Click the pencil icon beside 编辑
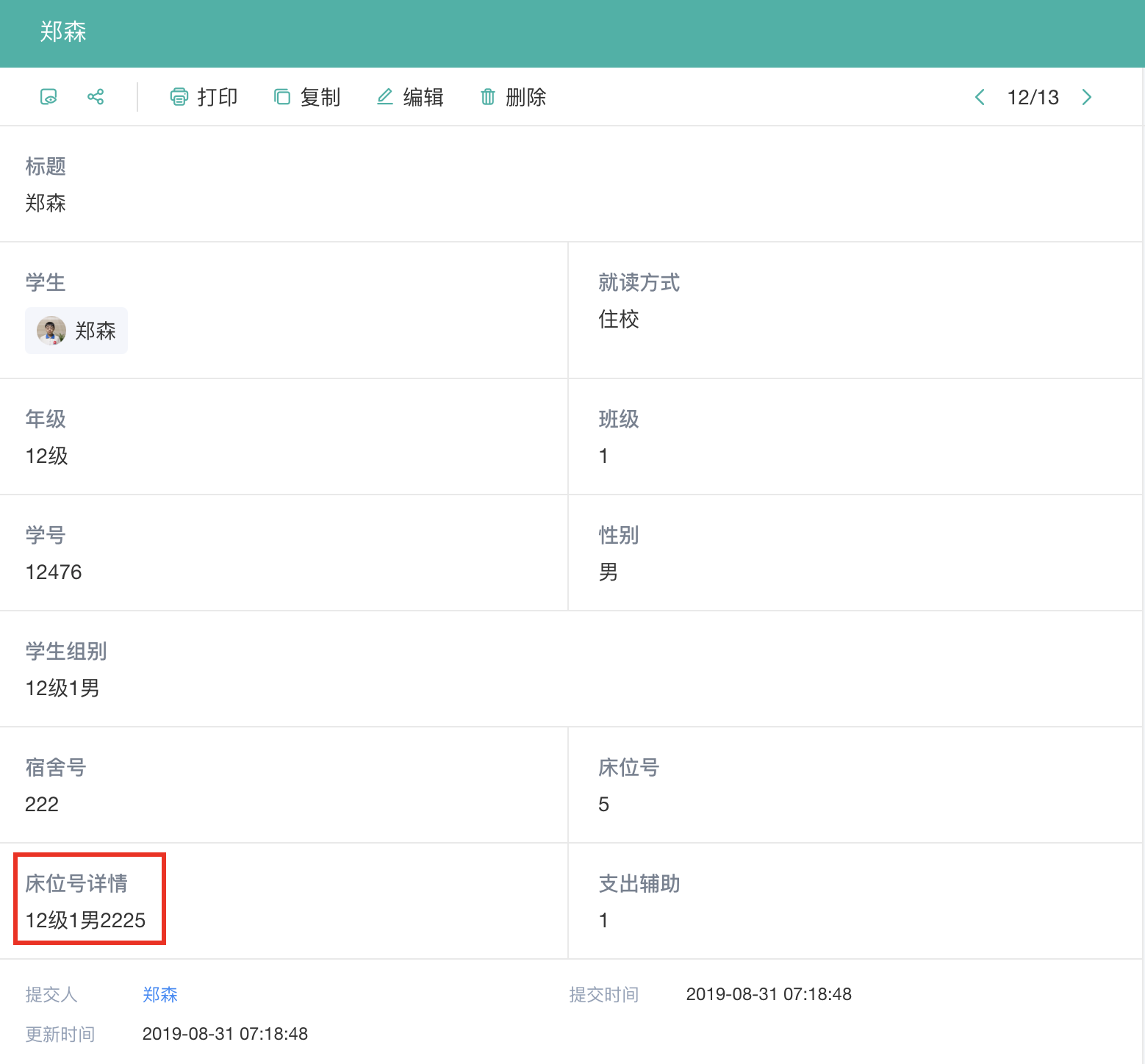The width and height of the screenshot is (1145, 1064). click(384, 97)
